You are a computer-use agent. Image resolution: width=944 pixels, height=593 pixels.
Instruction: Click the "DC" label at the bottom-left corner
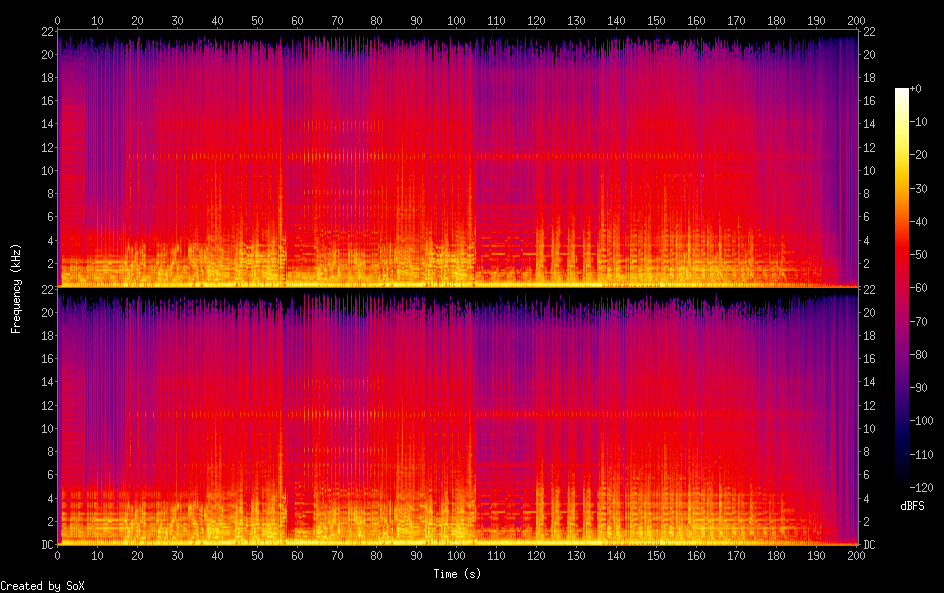pos(44,545)
